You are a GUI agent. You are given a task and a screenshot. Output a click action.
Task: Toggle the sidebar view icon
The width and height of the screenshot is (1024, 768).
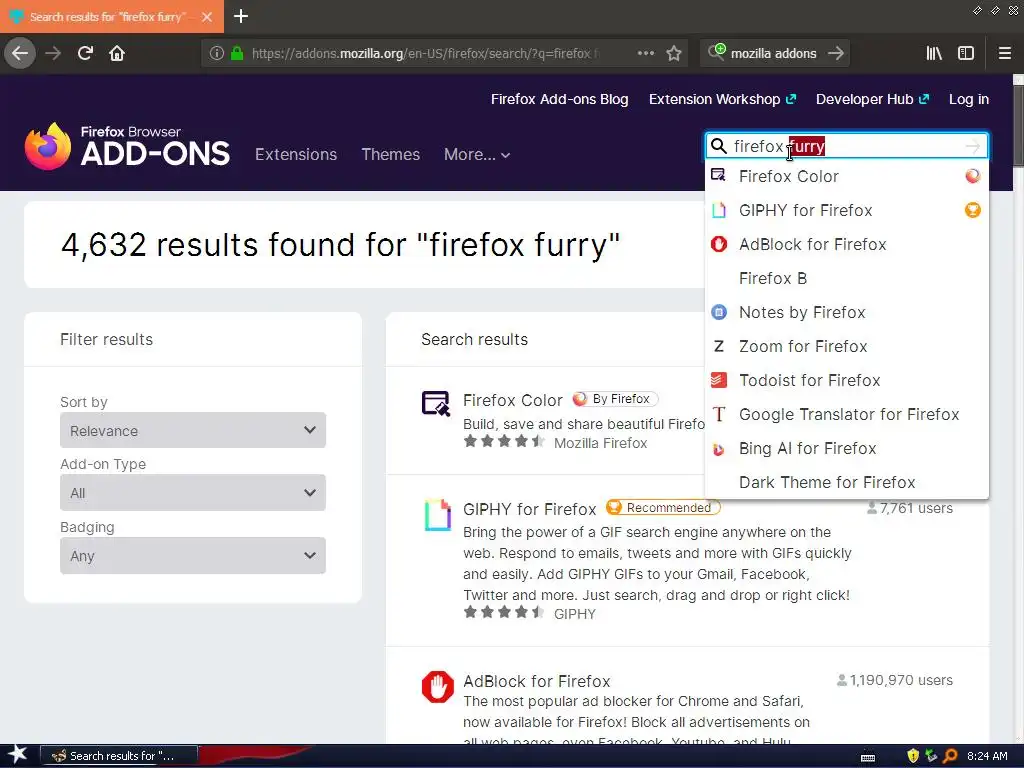(966, 53)
